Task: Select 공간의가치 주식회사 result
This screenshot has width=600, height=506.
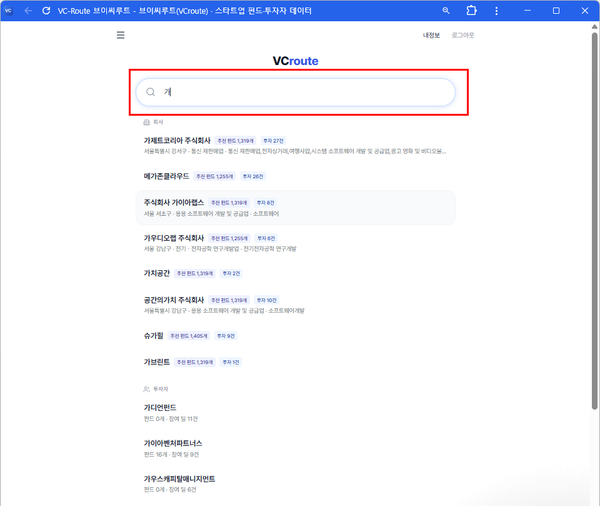Action: (x=295, y=305)
